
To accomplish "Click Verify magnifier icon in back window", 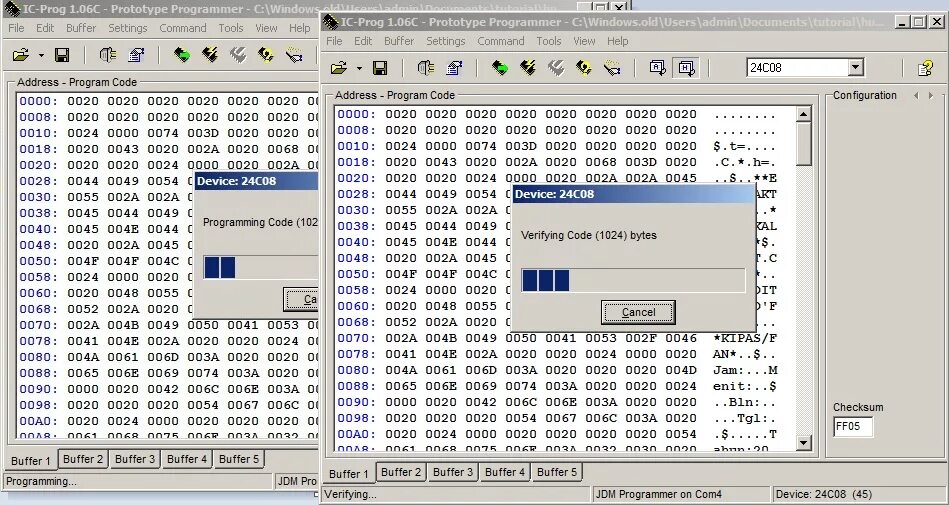I will [266, 56].
